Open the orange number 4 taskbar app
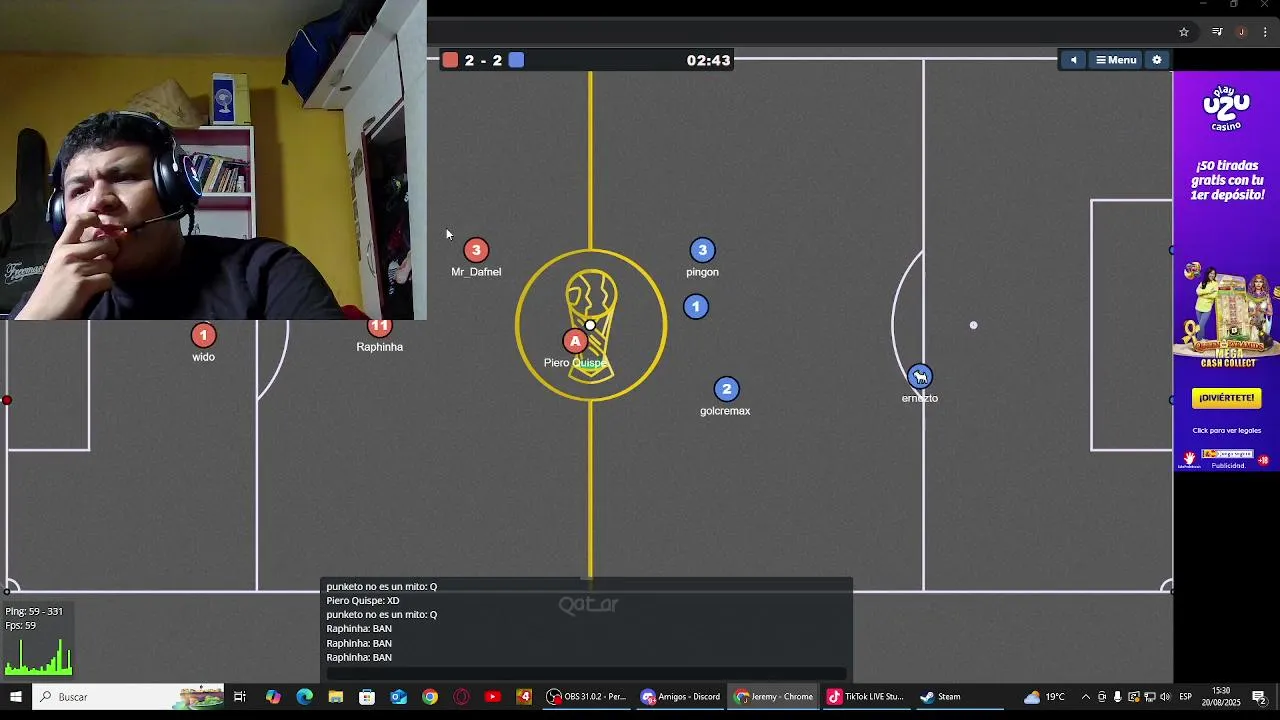Screen dimensions: 1280x720 524,697
